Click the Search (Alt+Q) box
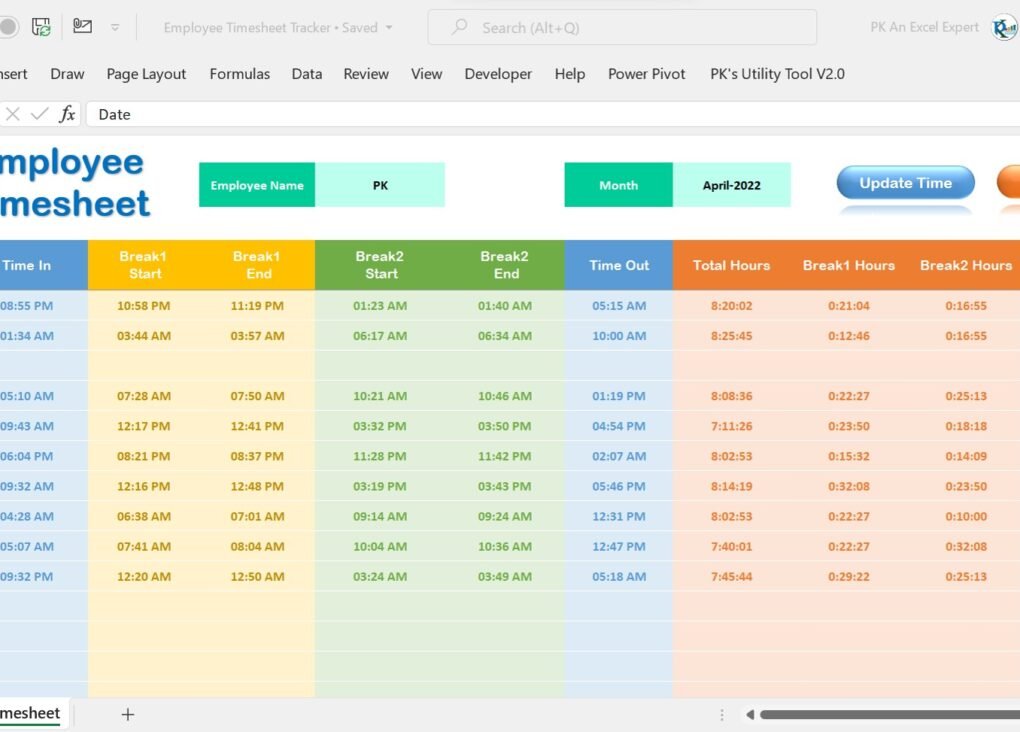The height and width of the screenshot is (732, 1020). (x=622, y=27)
